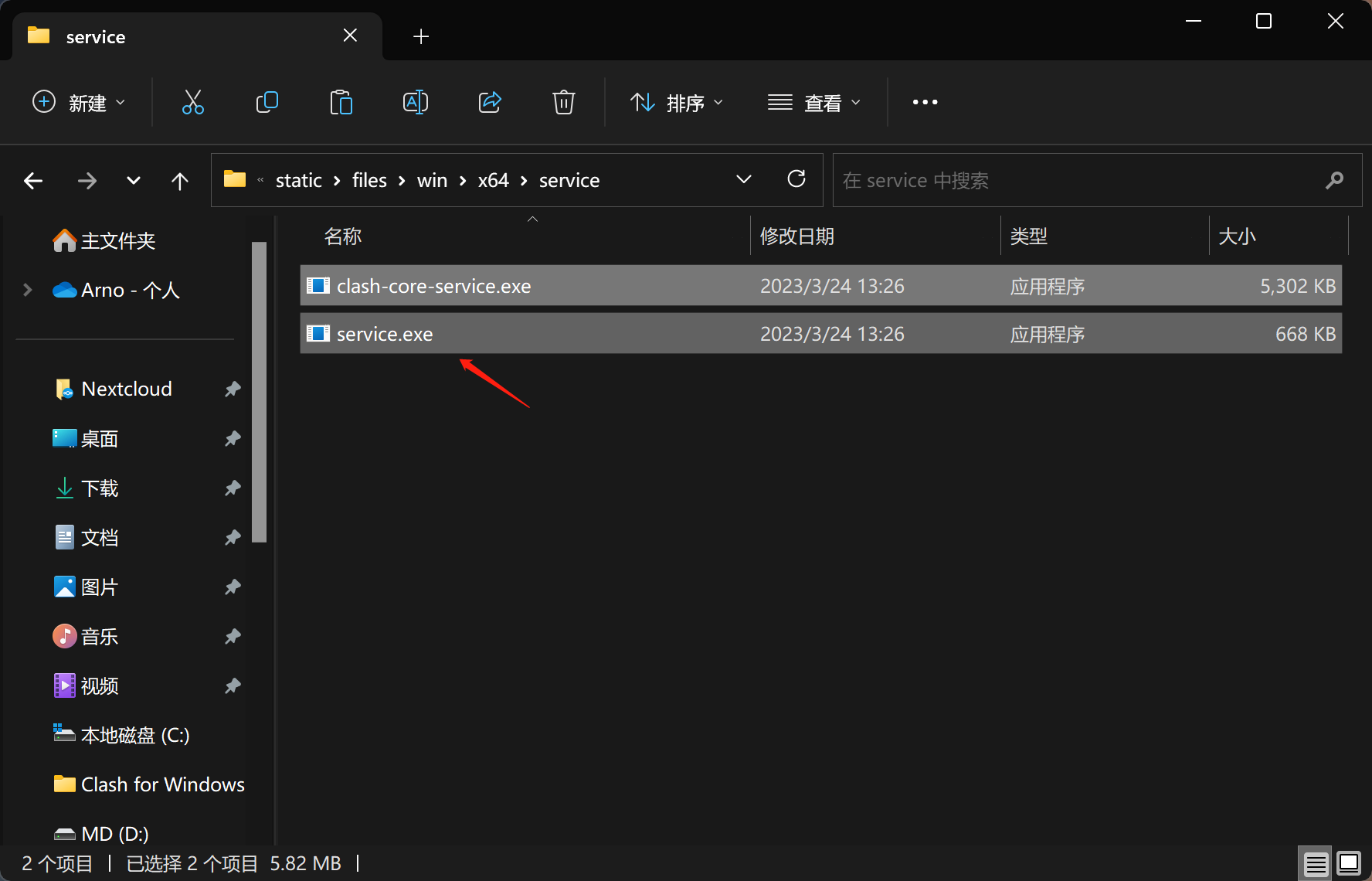
Task: Open the 排序 sort dropdown
Action: pos(677,102)
